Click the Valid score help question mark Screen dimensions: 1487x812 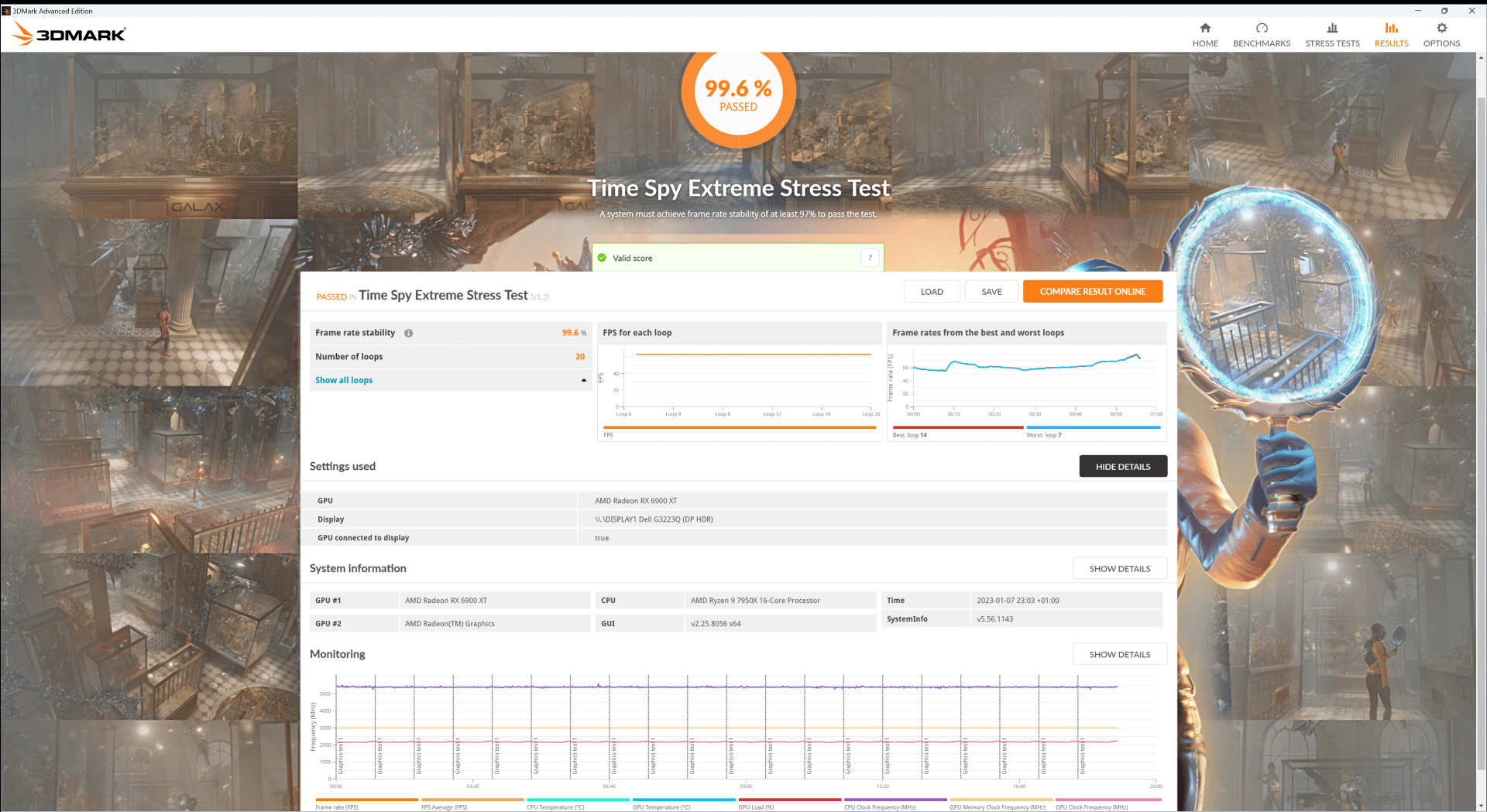[x=870, y=258]
